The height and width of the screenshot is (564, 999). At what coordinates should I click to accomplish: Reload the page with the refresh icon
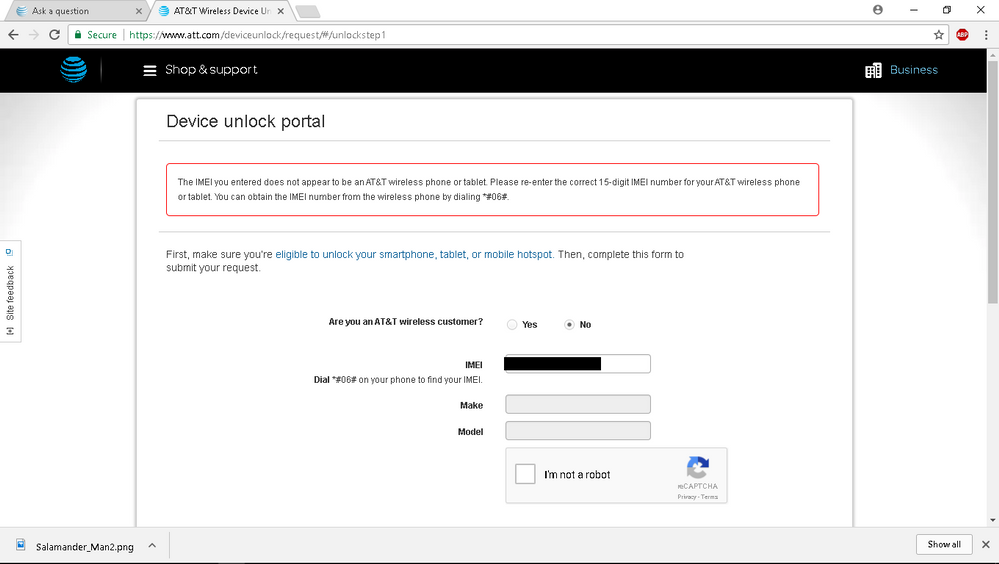(x=54, y=34)
